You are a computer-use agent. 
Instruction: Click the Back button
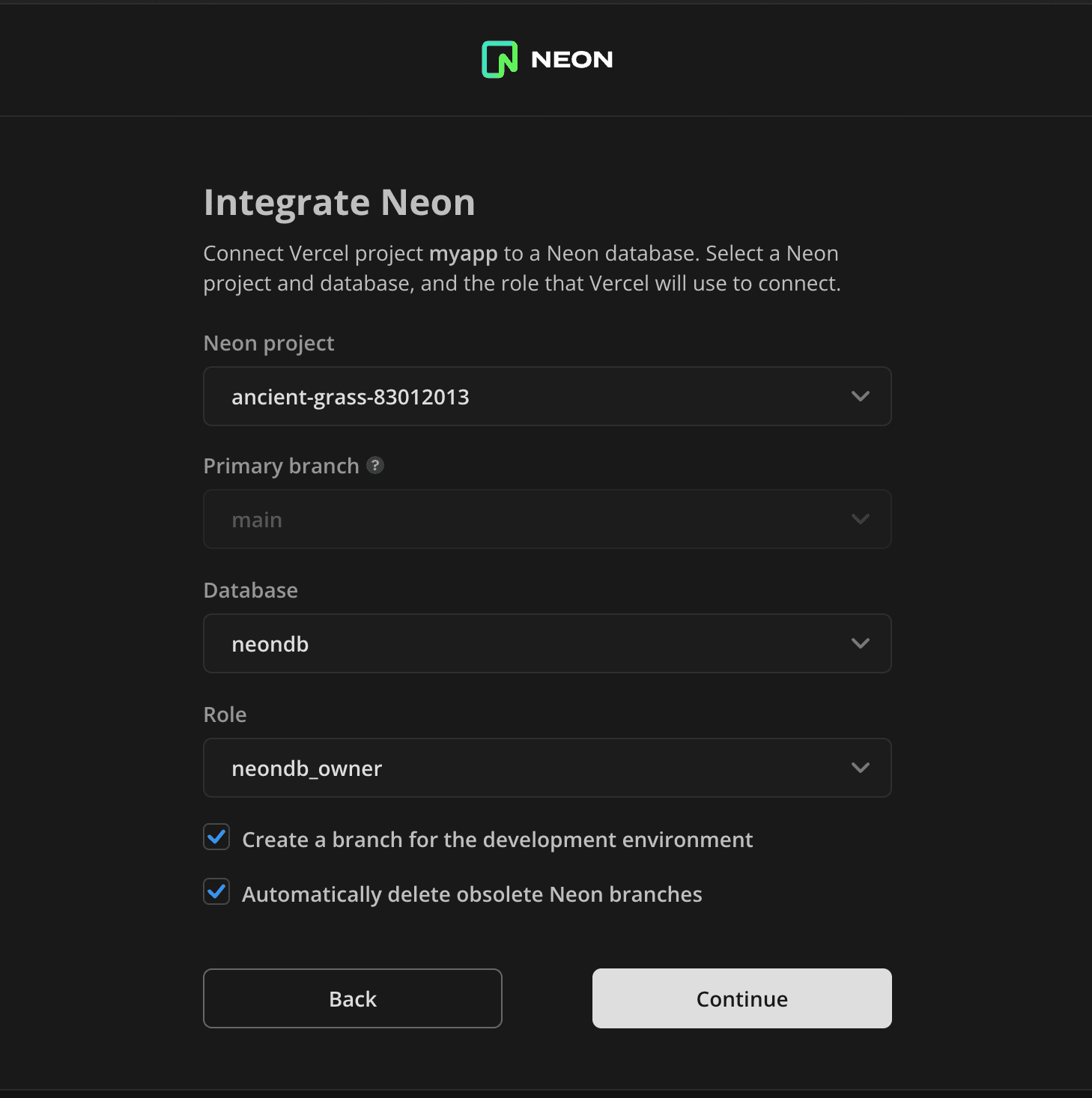pos(352,998)
